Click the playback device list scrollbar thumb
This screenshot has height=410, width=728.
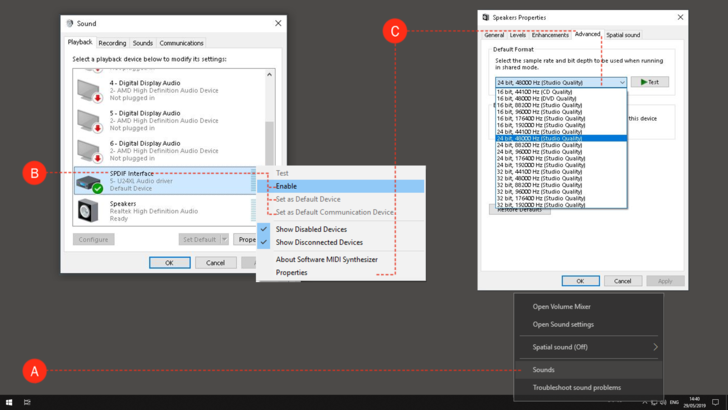point(269,142)
